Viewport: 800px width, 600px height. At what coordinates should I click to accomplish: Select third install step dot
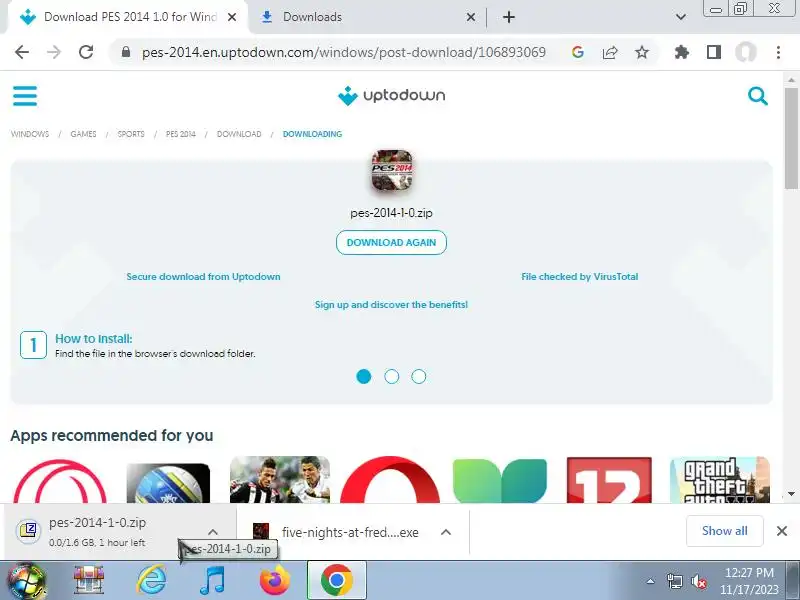[419, 377]
